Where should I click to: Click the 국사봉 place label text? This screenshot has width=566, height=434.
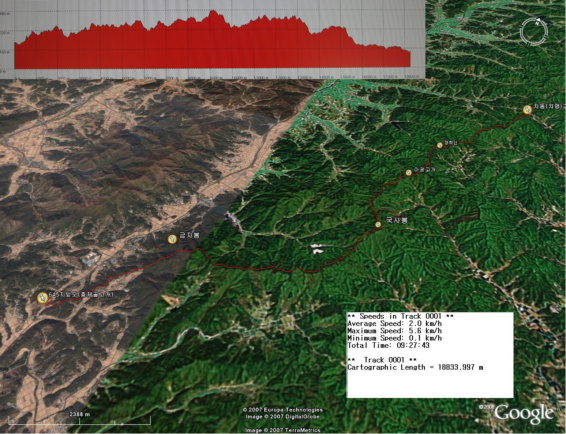[396, 220]
